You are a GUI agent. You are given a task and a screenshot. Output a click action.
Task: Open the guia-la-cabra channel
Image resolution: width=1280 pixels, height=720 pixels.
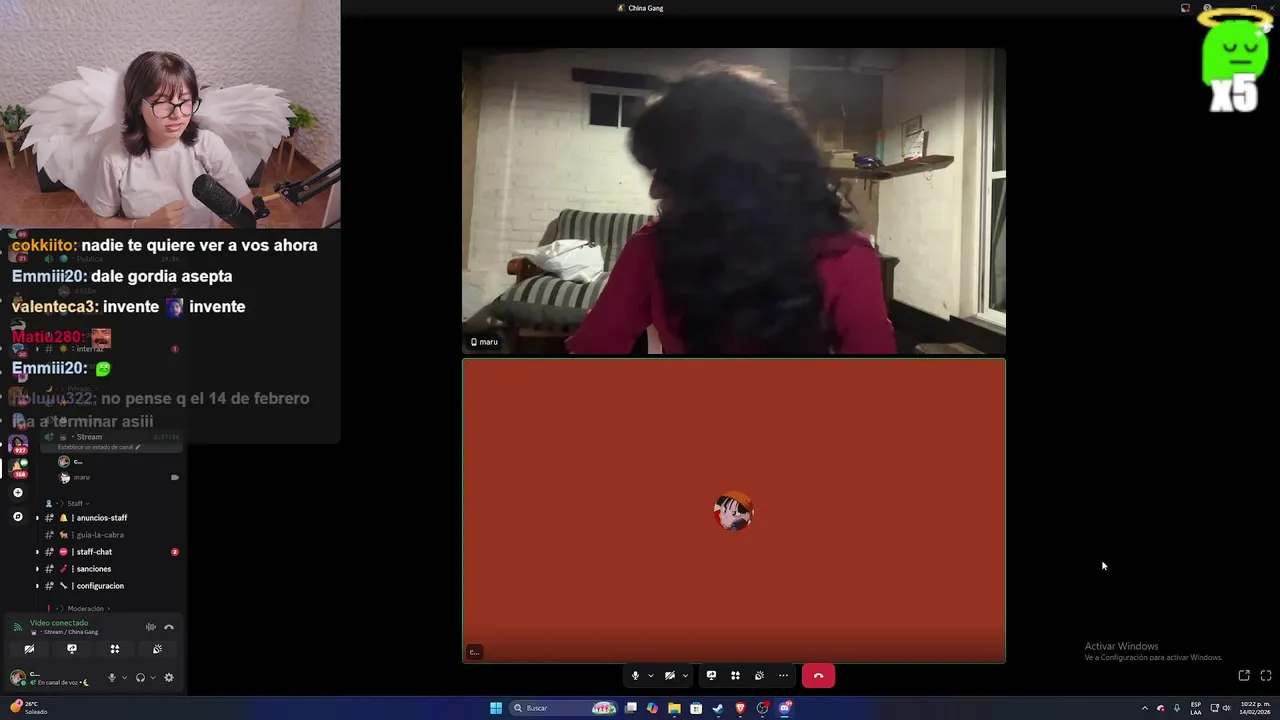[x=110, y=535]
